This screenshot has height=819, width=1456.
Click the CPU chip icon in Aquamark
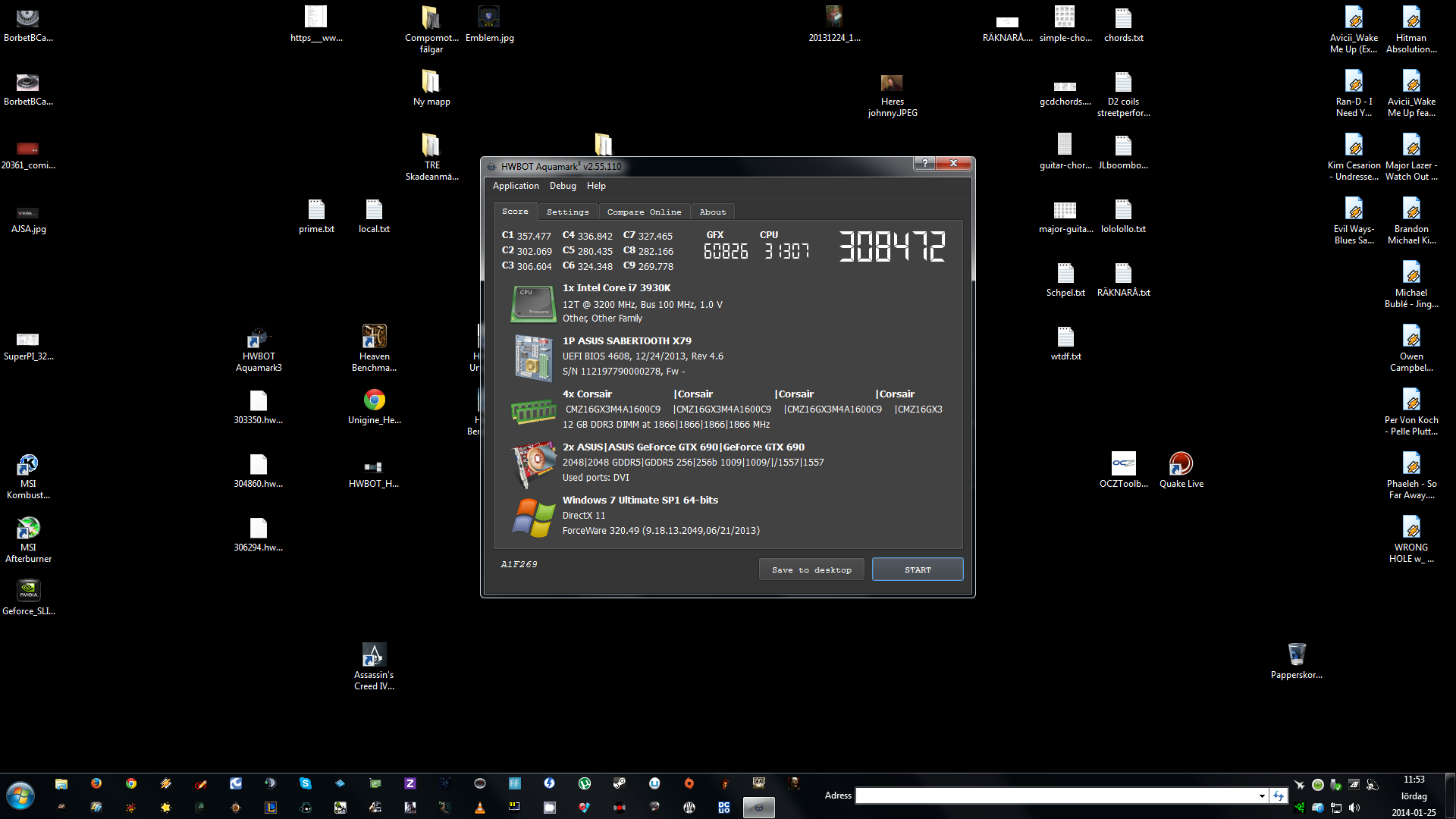[533, 303]
